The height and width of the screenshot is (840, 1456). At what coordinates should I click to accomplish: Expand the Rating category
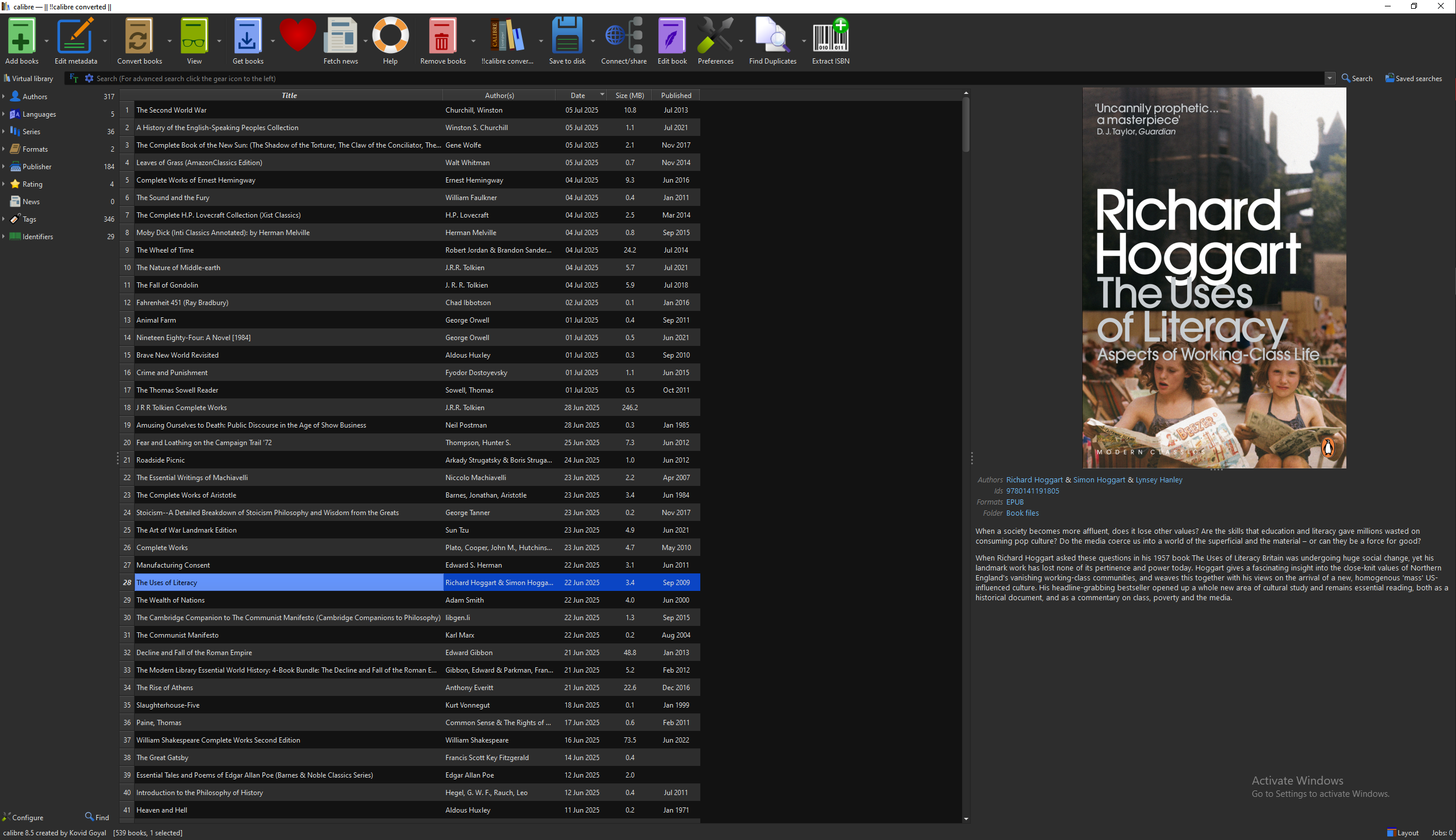3,184
